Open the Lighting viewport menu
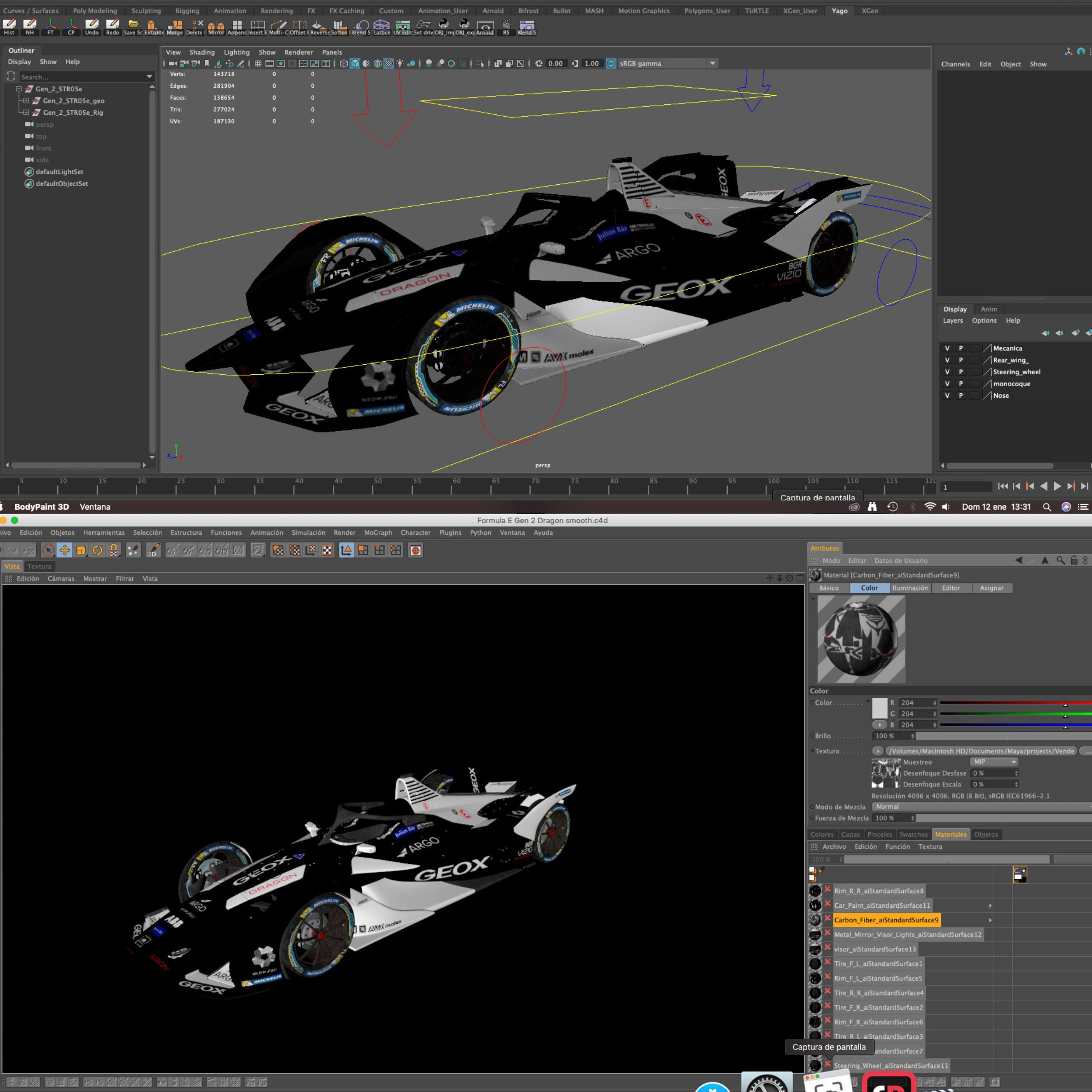1092x1092 pixels. [x=236, y=52]
